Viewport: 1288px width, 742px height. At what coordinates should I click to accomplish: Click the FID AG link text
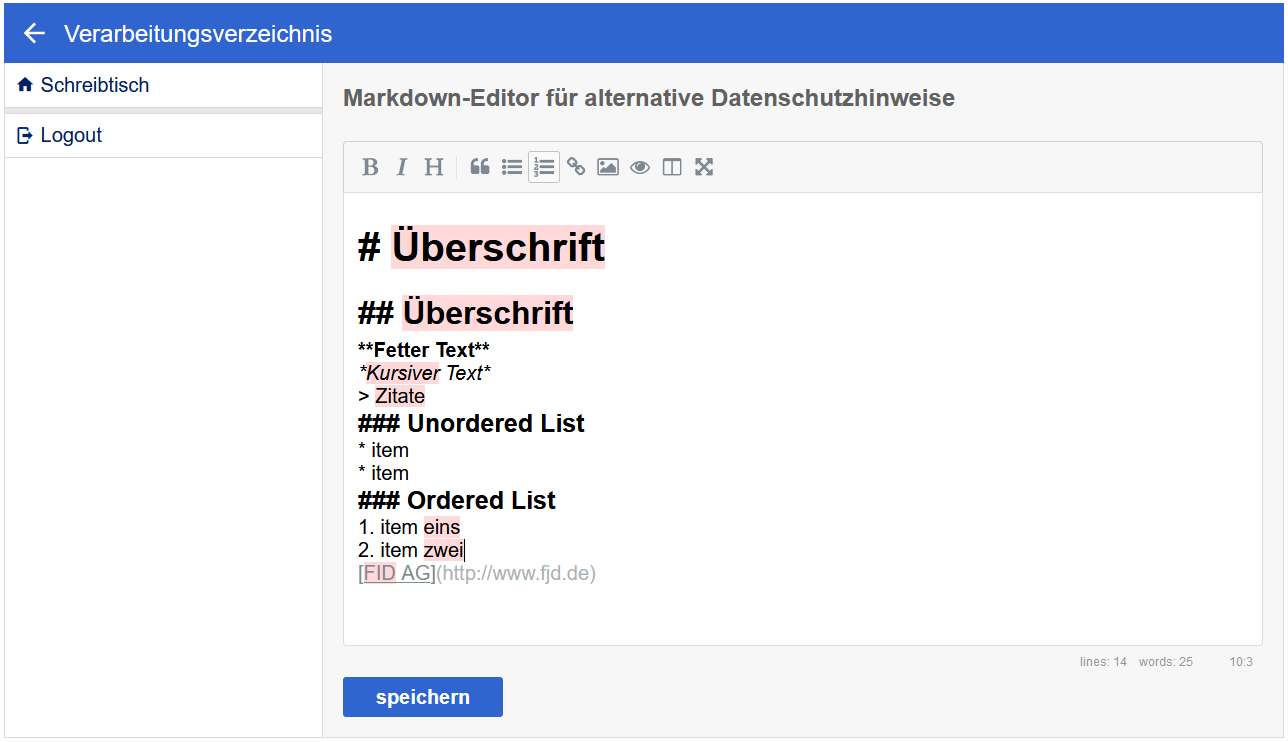click(x=398, y=574)
